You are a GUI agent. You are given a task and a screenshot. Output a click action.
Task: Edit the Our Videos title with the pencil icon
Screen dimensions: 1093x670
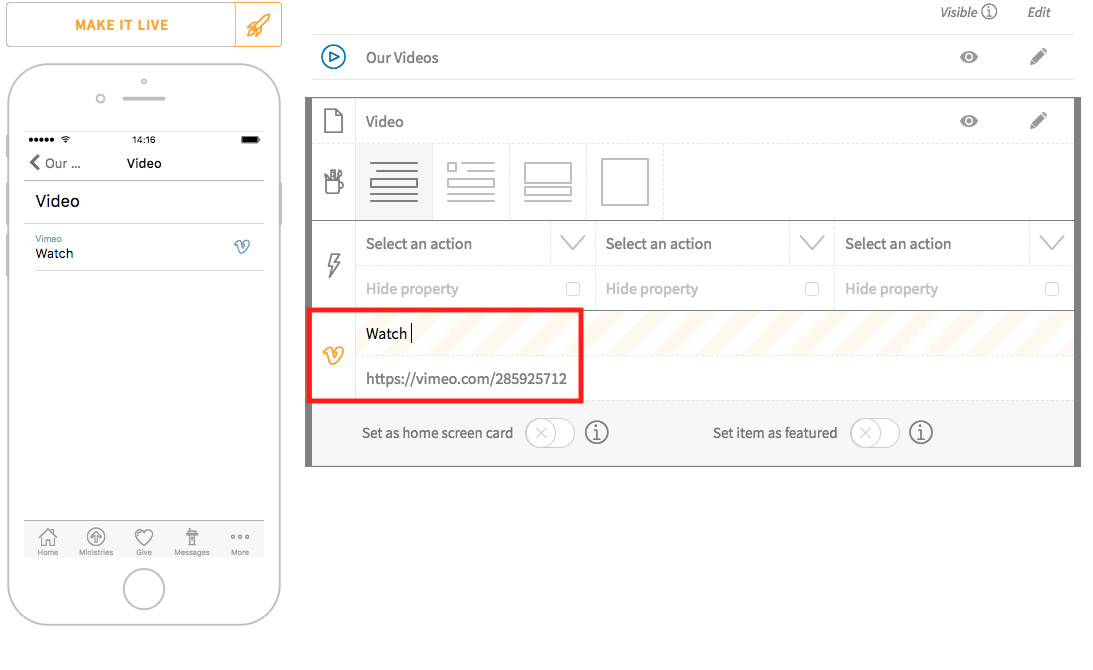click(x=1038, y=57)
